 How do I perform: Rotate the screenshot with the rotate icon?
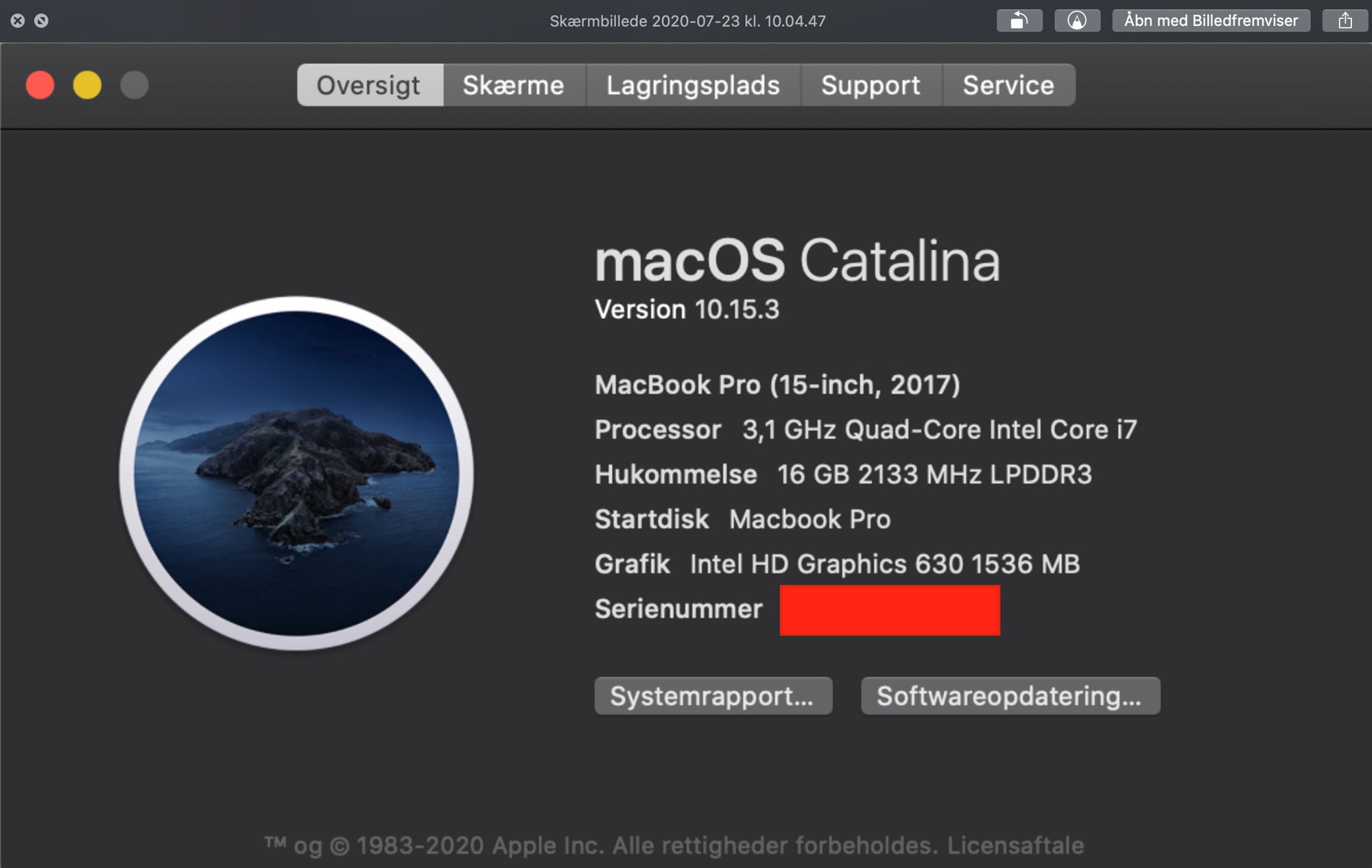[1019, 21]
